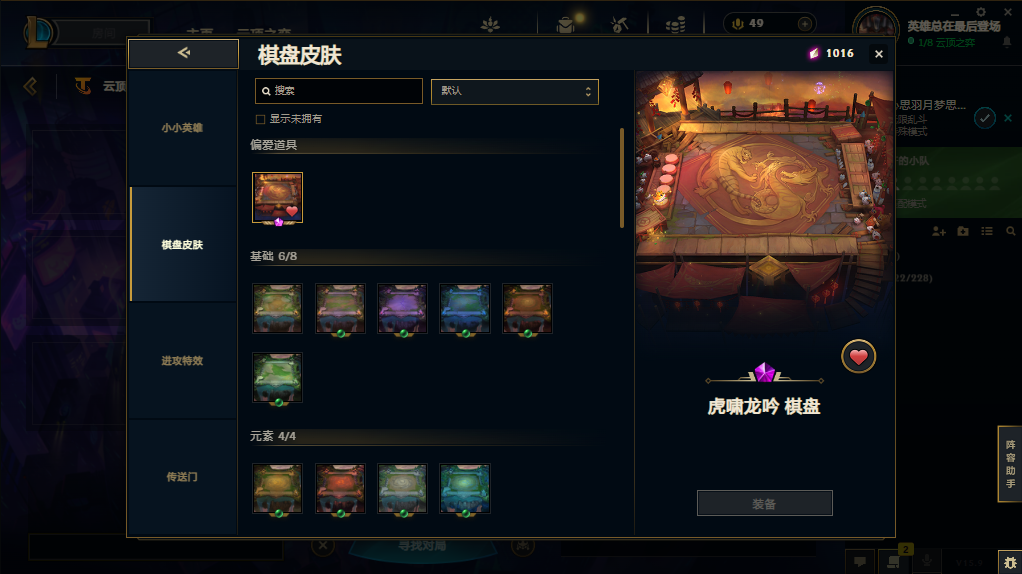Open the 传送门 tab

click(182, 477)
